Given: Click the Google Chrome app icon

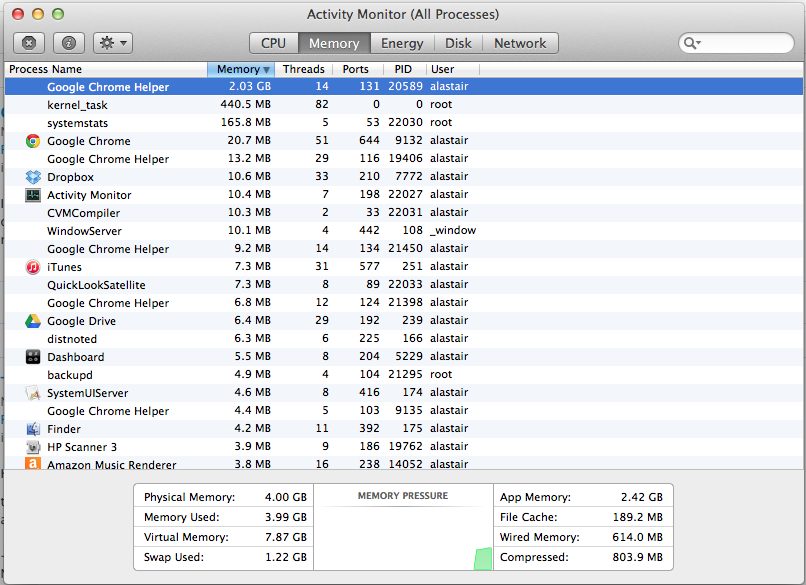Looking at the screenshot, I should [33, 141].
